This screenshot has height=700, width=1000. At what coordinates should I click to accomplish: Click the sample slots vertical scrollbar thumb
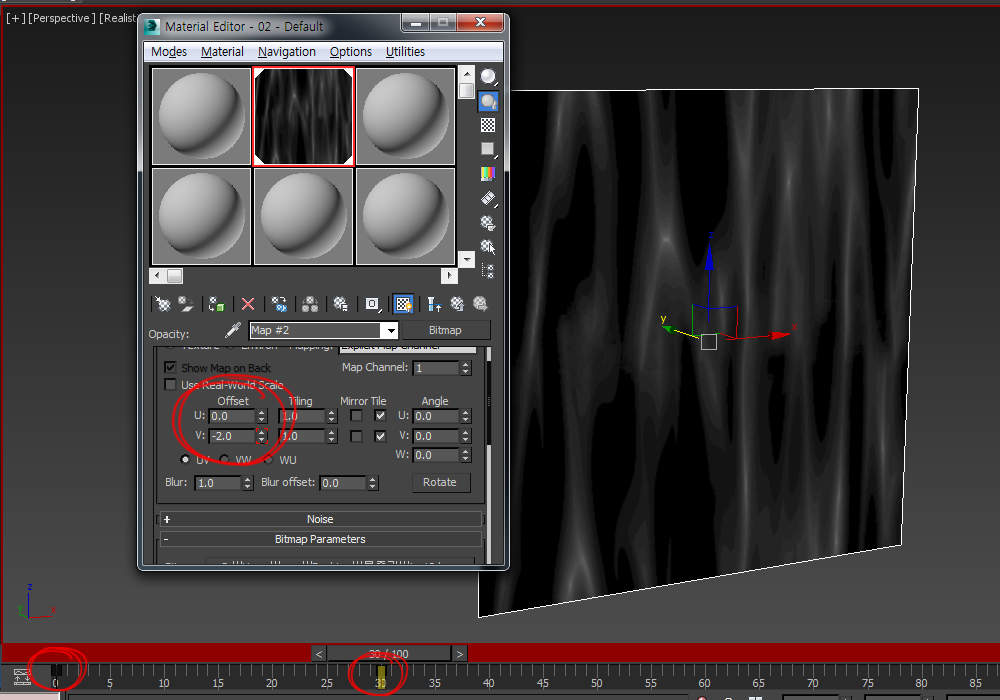[467, 91]
